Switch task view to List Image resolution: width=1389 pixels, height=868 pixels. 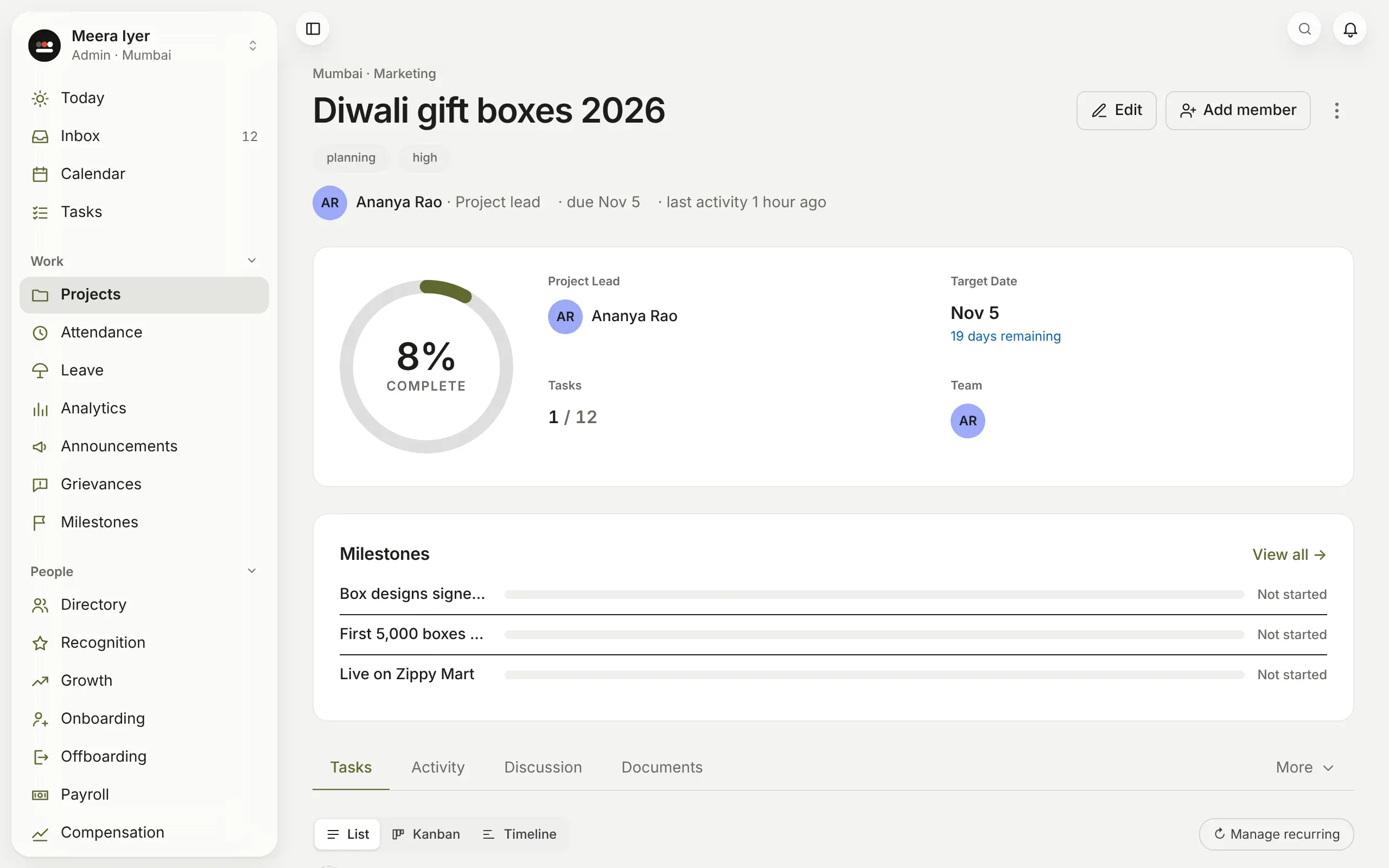tap(347, 834)
